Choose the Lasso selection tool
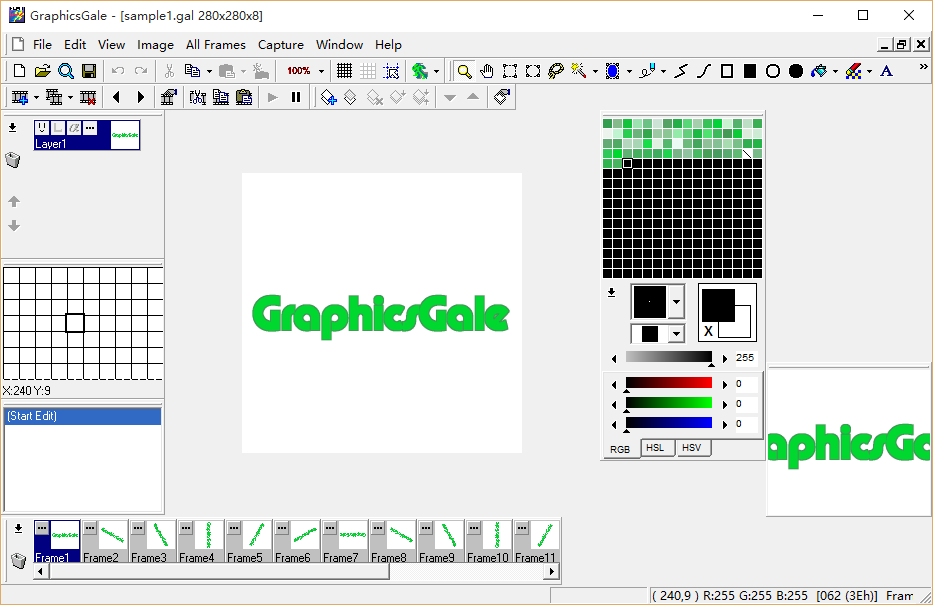933x605 pixels. pyautogui.click(x=556, y=71)
